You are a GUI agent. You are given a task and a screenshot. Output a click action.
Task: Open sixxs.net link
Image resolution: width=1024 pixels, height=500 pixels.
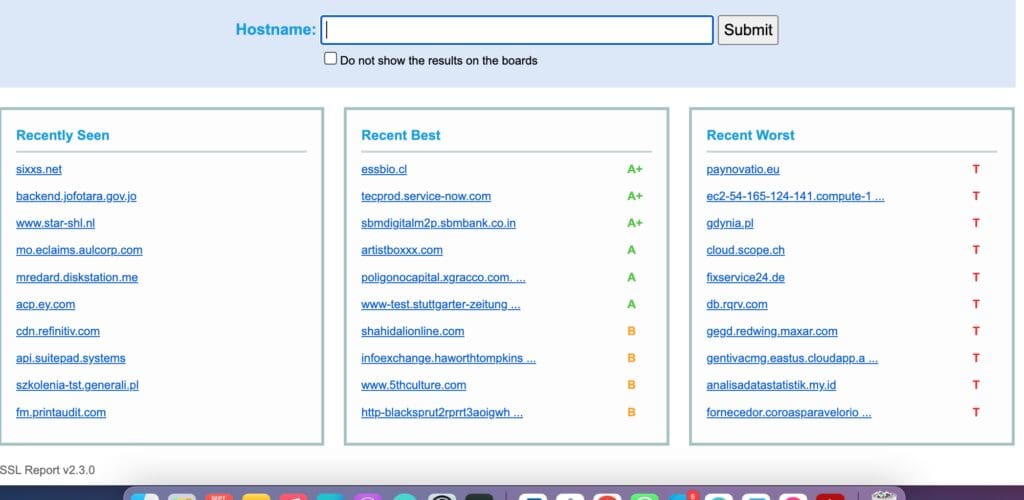point(39,169)
